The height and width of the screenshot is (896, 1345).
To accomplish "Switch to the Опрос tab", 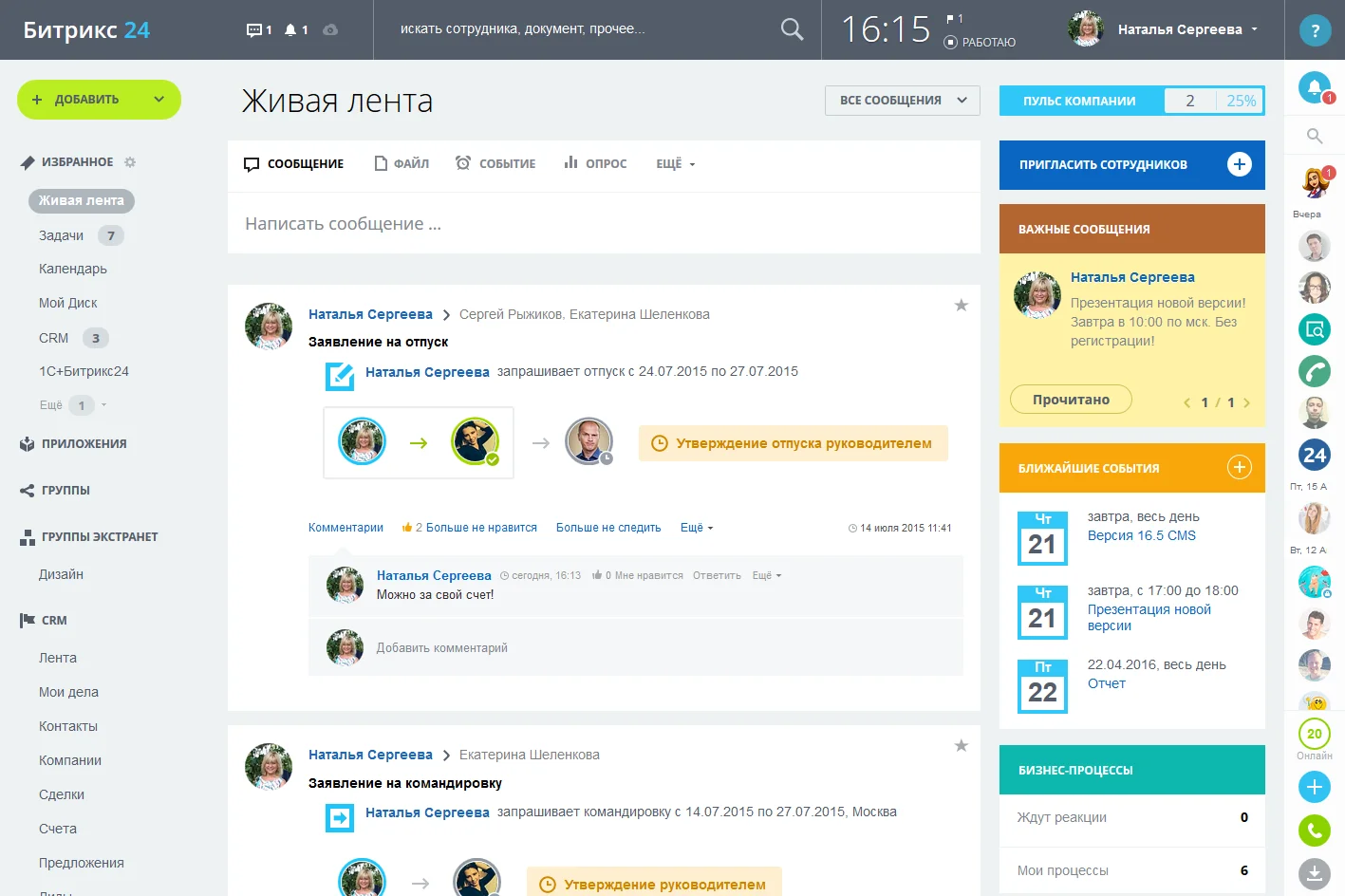I will [595, 164].
